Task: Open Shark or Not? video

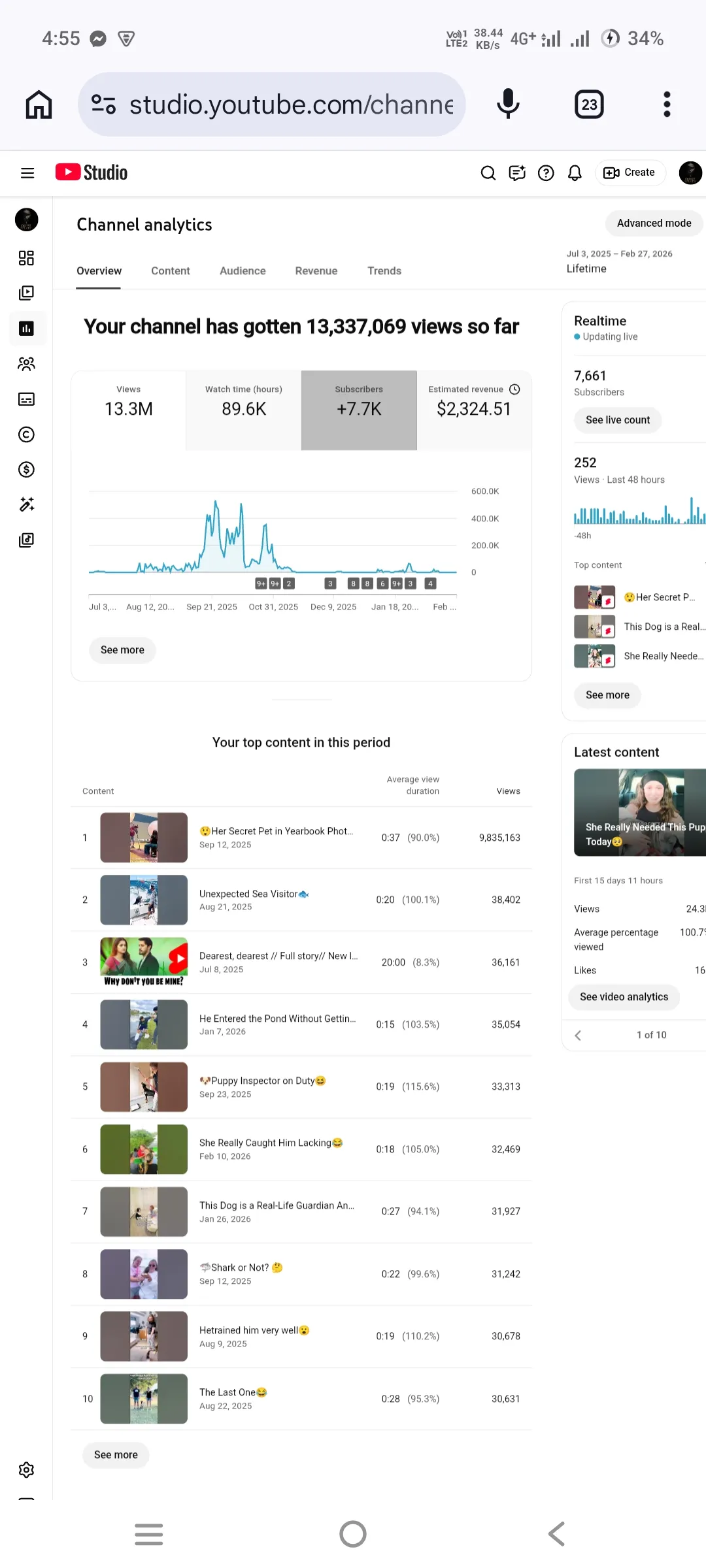Action: [x=301, y=1274]
